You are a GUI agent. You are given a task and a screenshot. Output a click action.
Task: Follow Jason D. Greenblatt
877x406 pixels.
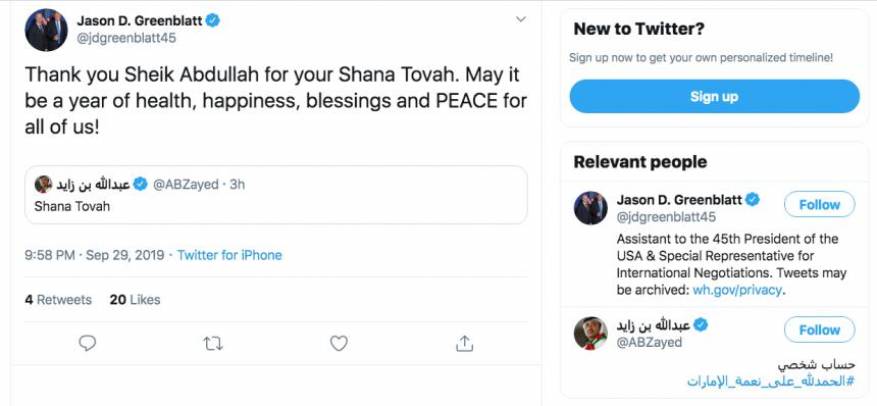tap(819, 205)
